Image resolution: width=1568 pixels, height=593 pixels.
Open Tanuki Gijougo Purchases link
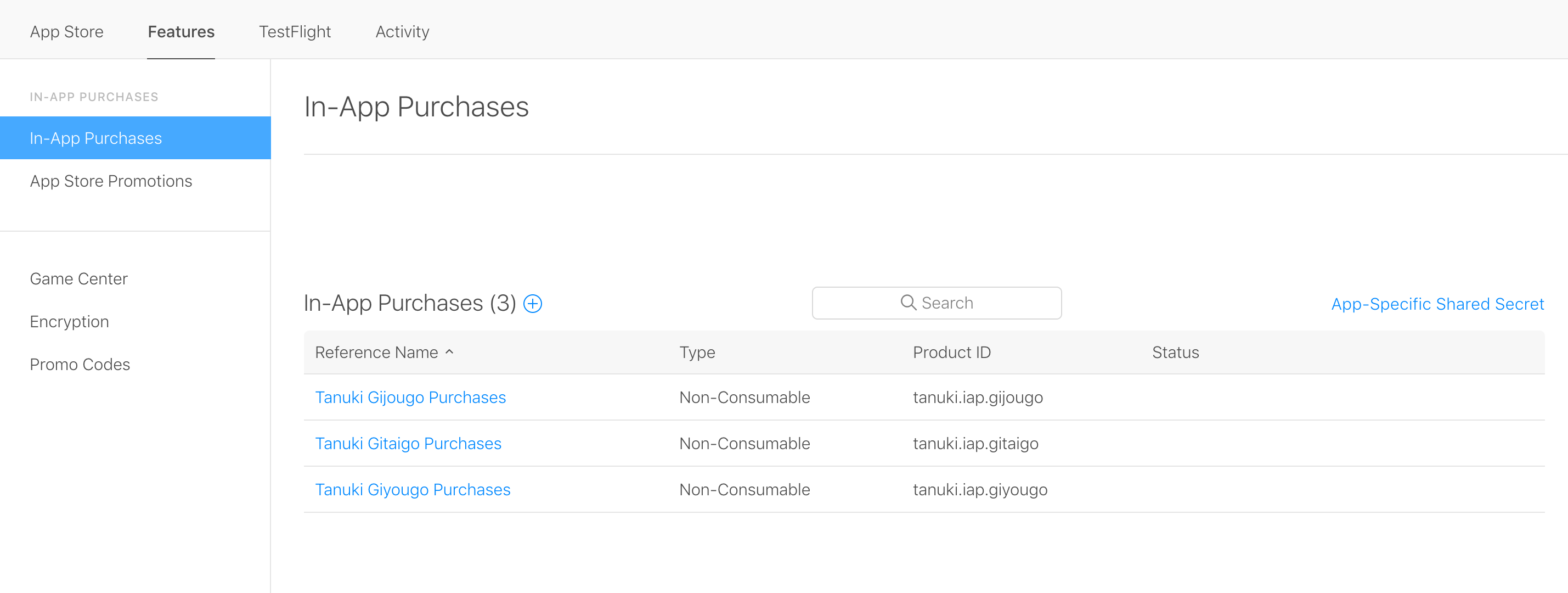click(x=410, y=398)
